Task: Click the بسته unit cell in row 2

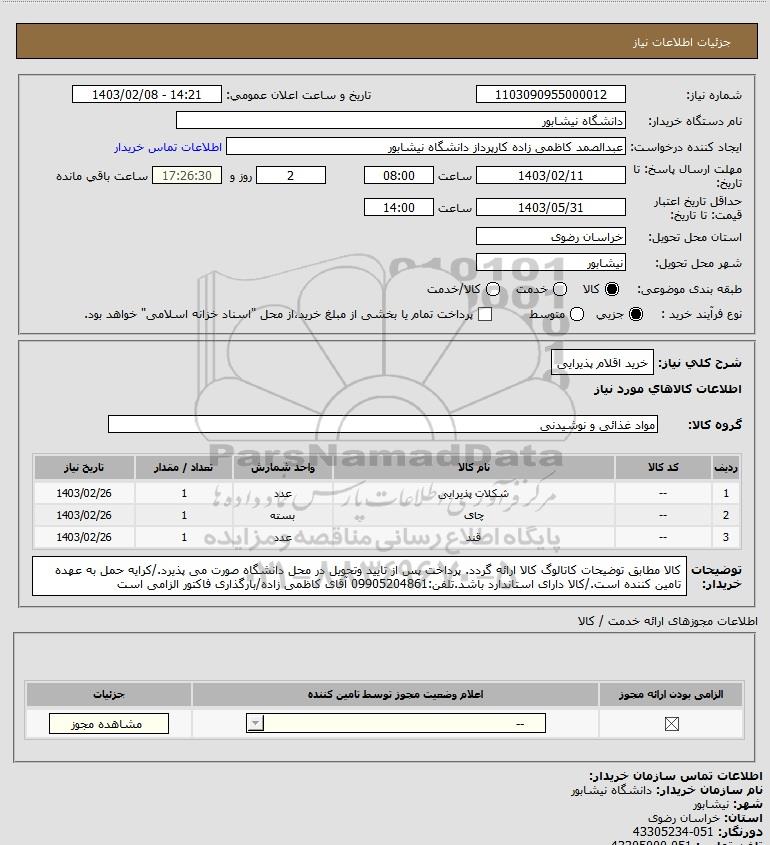Action: tap(282, 515)
